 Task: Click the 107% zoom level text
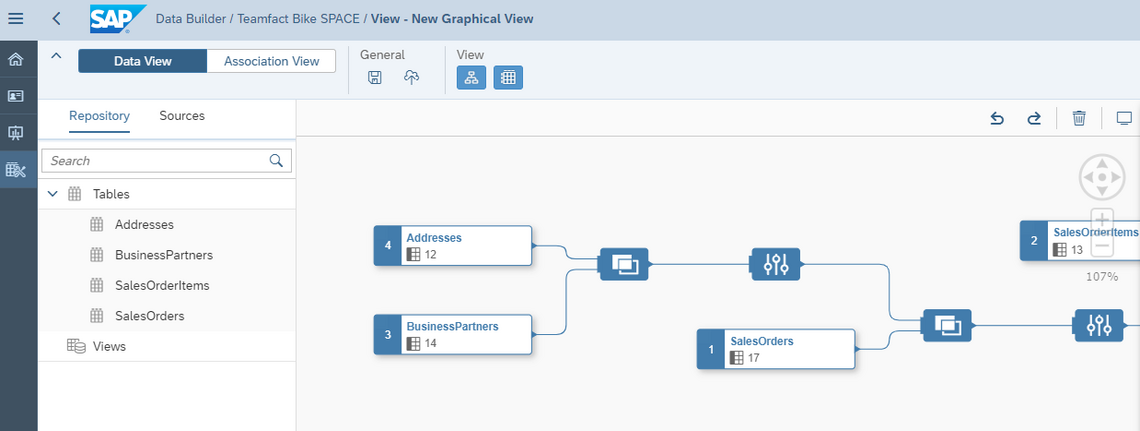tap(1102, 276)
